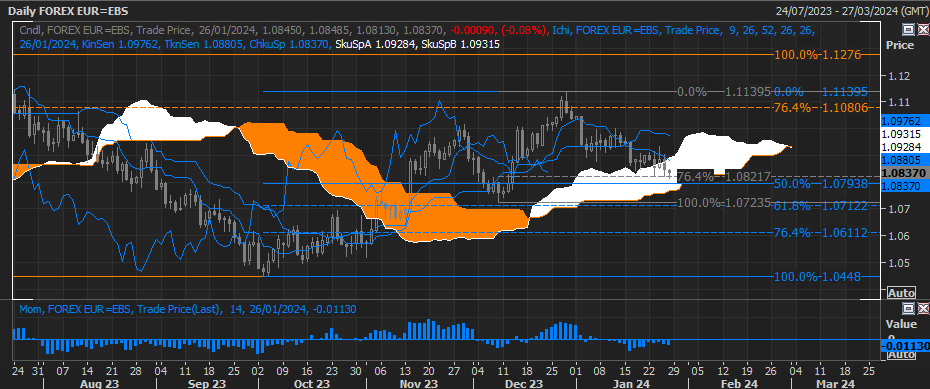Select the grey 100.0% 1.07235 retracement label
This screenshot has height=389, width=930.
pyautogui.click(x=724, y=203)
